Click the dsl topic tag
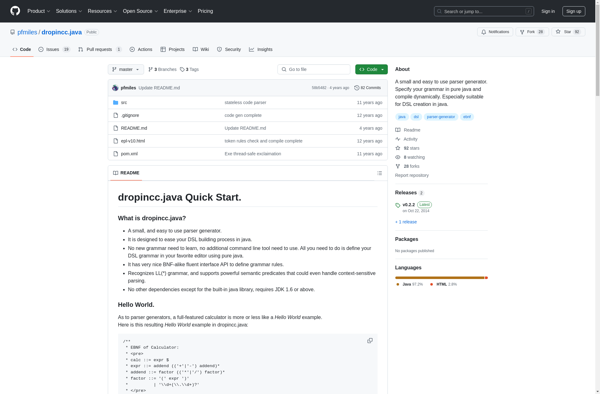This screenshot has height=394, width=600. (416, 117)
